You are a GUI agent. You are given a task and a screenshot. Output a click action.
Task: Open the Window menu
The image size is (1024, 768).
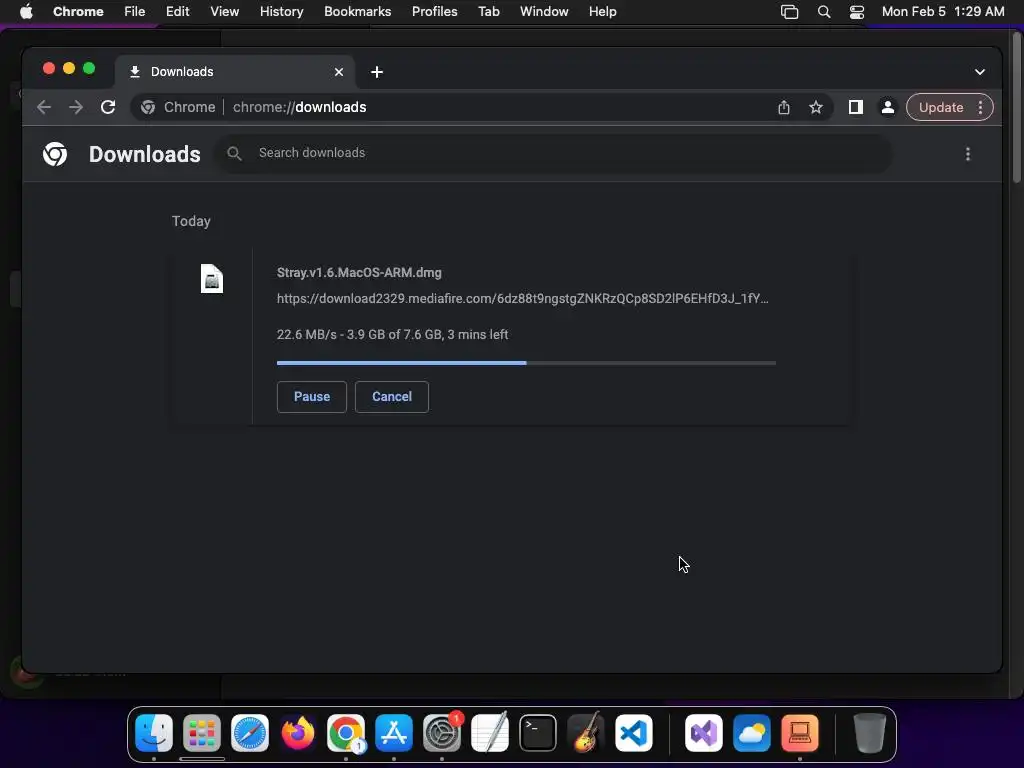coord(544,12)
